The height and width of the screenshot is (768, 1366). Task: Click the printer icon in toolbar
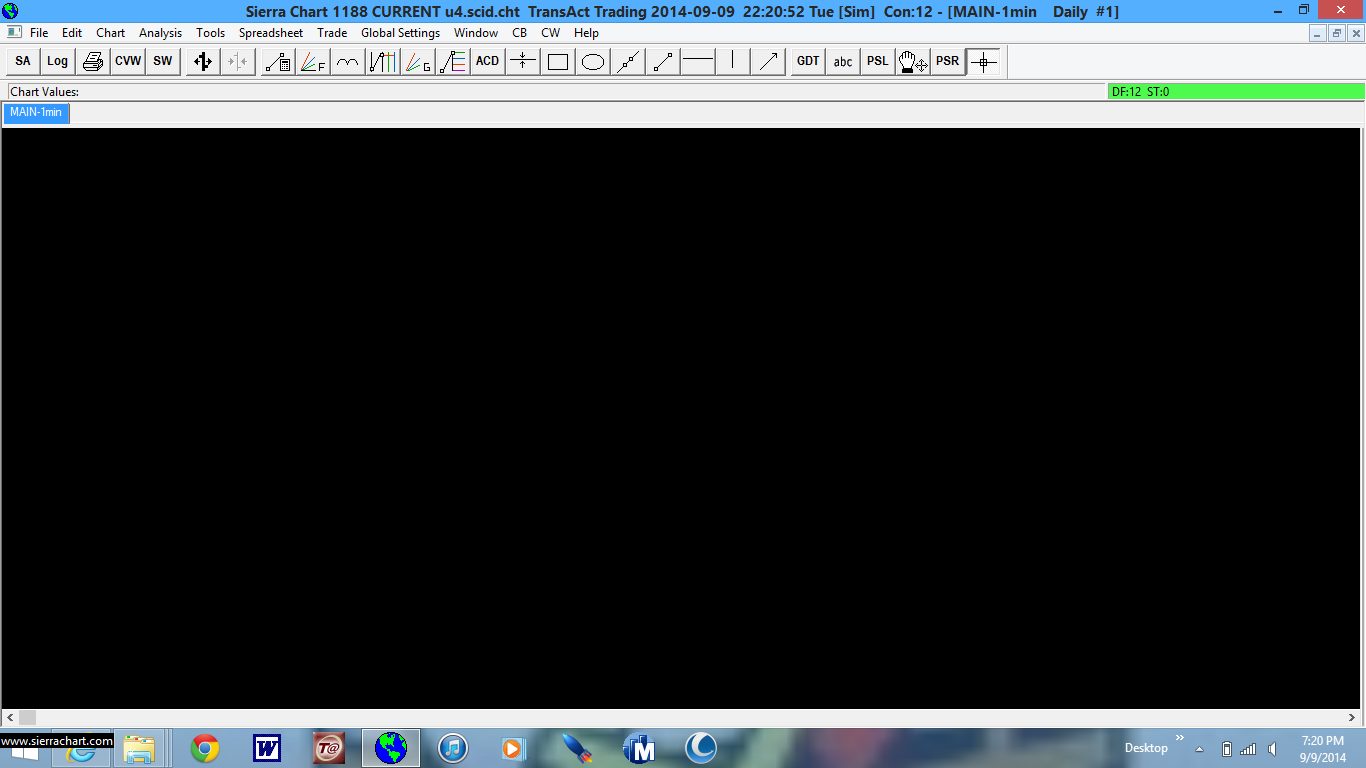pyautogui.click(x=93, y=61)
